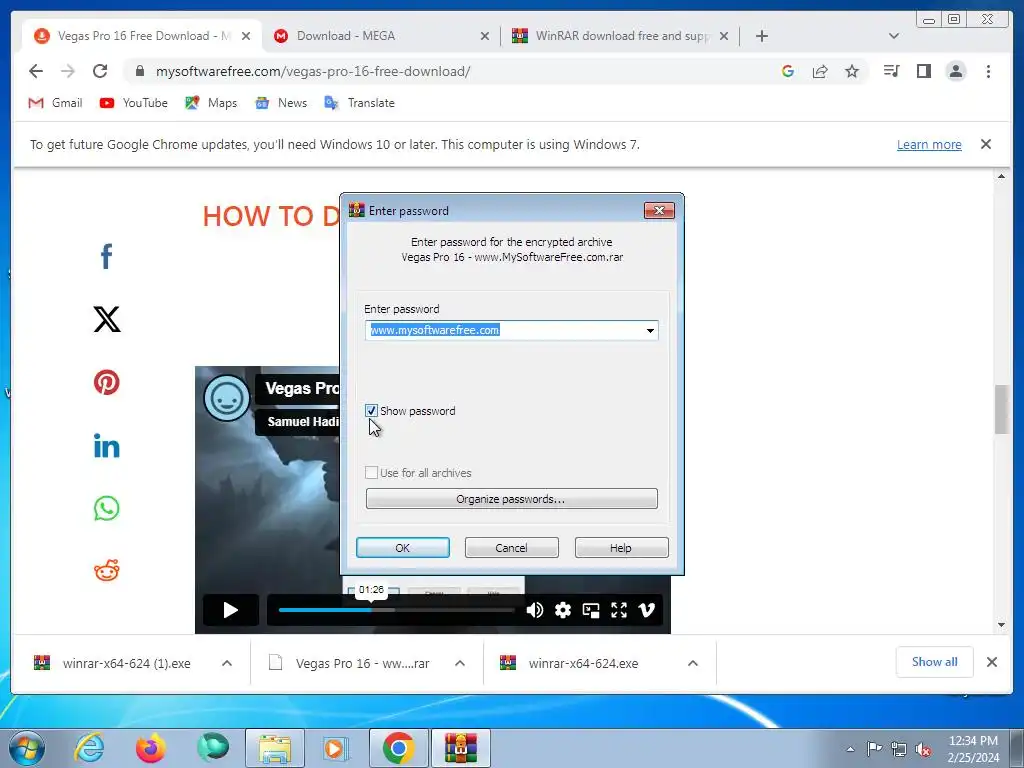Show hidden system tray icons
This screenshot has height=768, width=1024.
[x=850, y=749]
